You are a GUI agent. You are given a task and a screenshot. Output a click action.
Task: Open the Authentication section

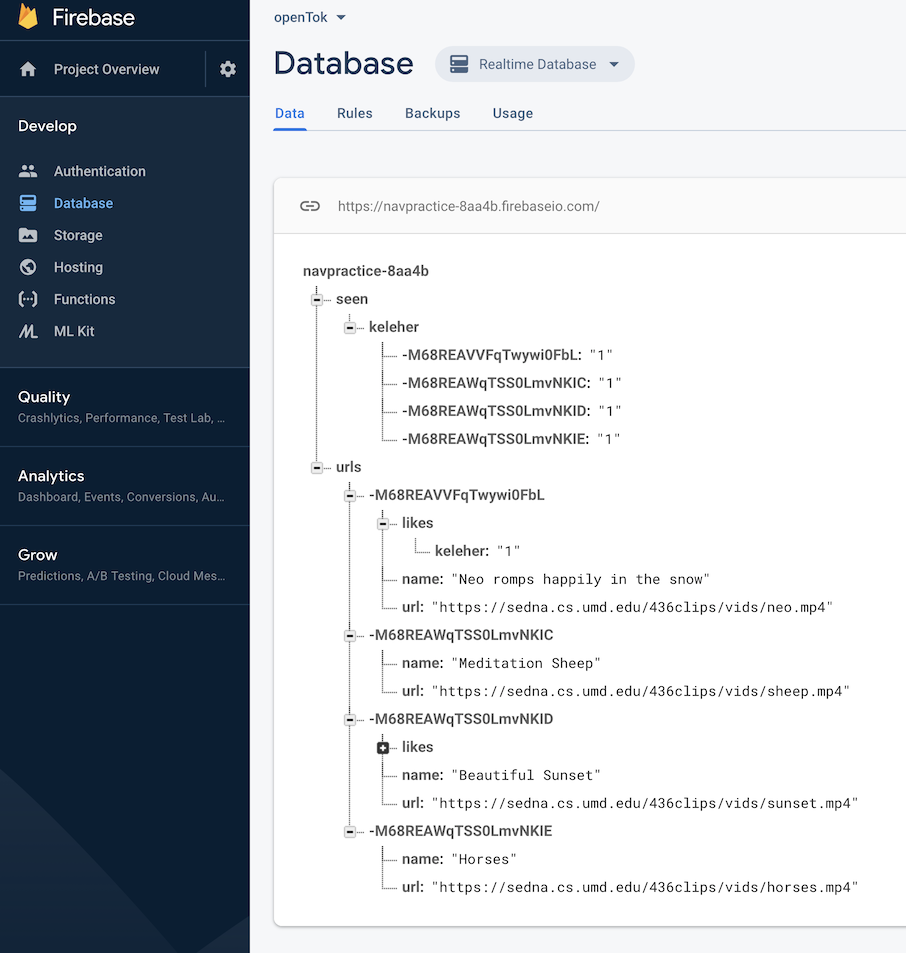pyautogui.click(x=100, y=171)
